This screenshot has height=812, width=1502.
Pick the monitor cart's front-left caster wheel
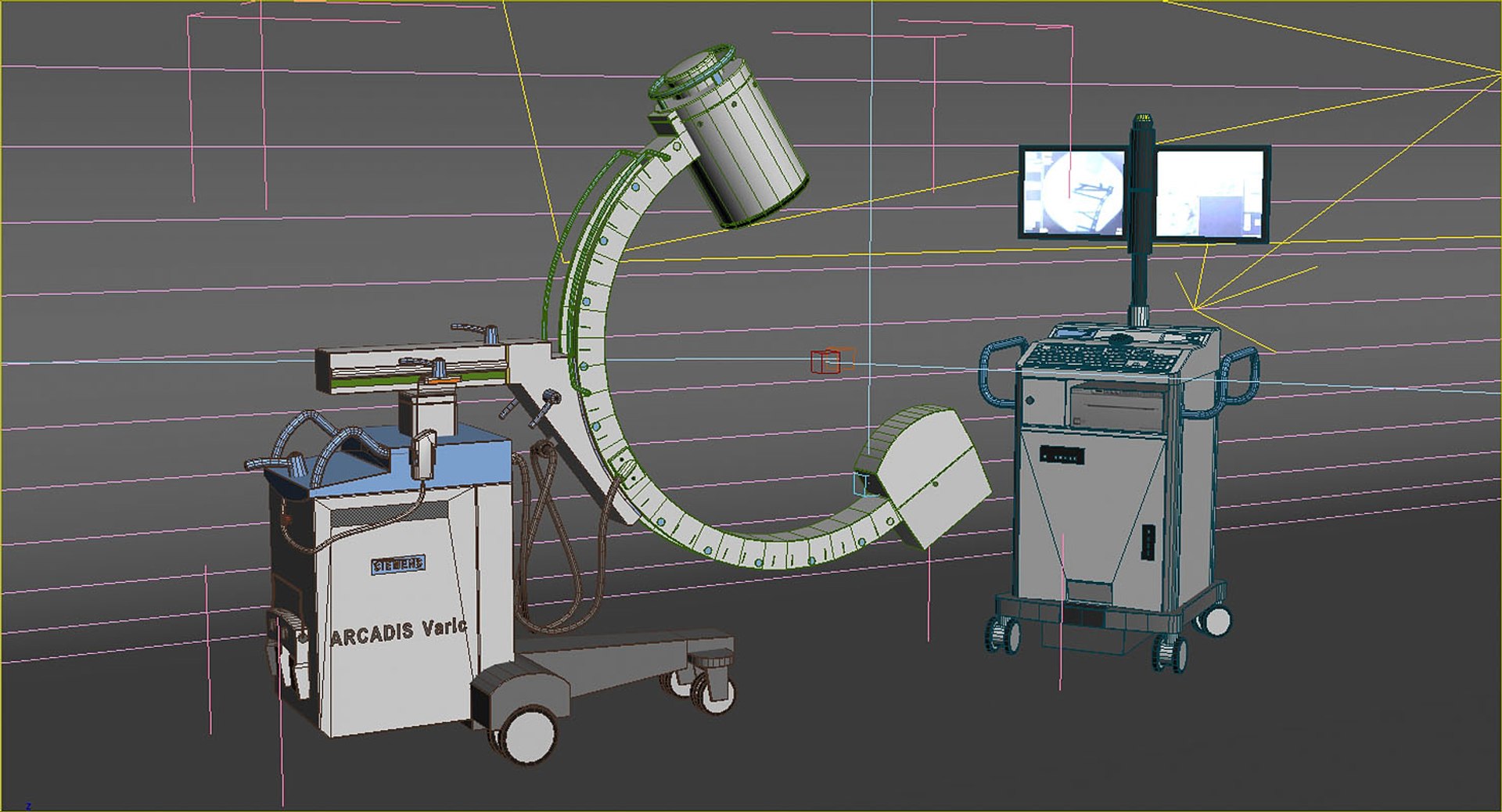tap(1004, 634)
